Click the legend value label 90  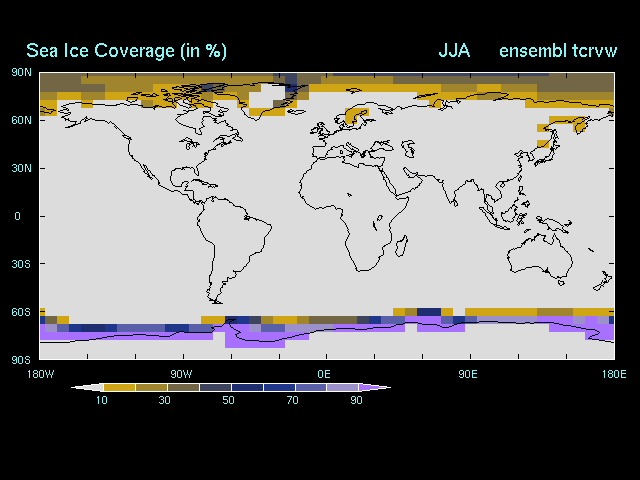(356, 400)
